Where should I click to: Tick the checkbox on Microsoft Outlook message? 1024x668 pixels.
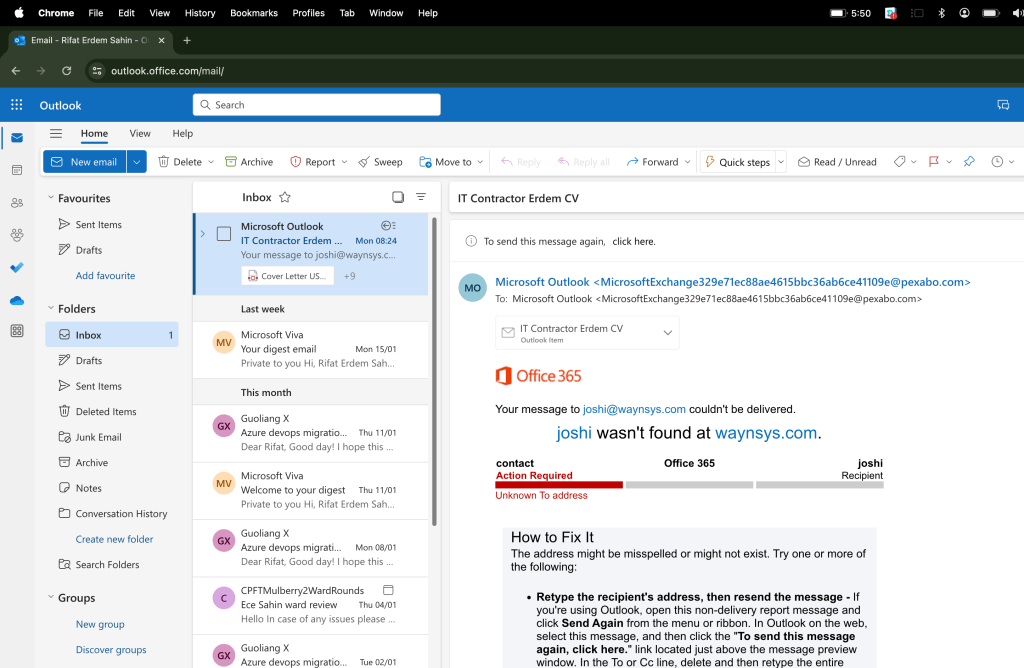pyautogui.click(x=224, y=233)
